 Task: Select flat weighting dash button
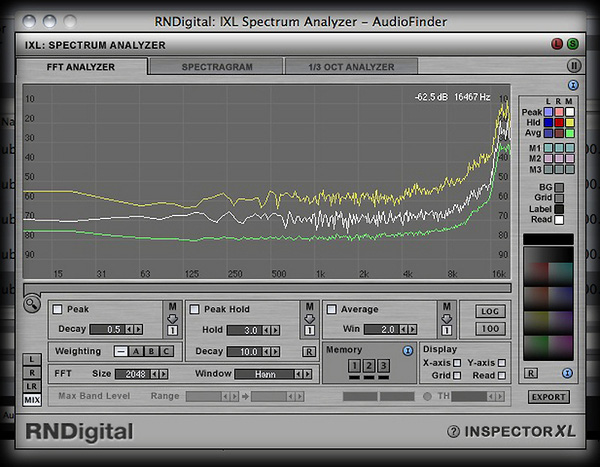(x=121, y=351)
